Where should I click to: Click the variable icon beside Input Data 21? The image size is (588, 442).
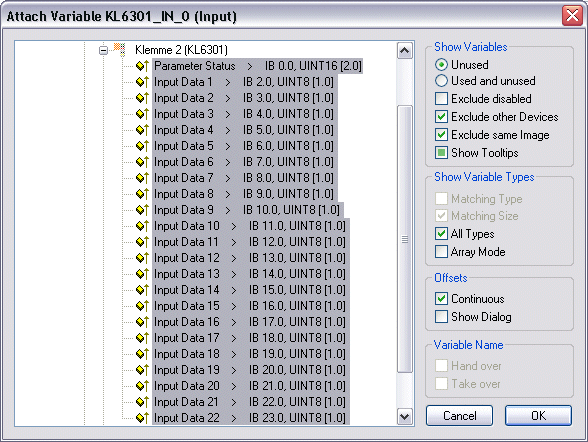click(142, 402)
